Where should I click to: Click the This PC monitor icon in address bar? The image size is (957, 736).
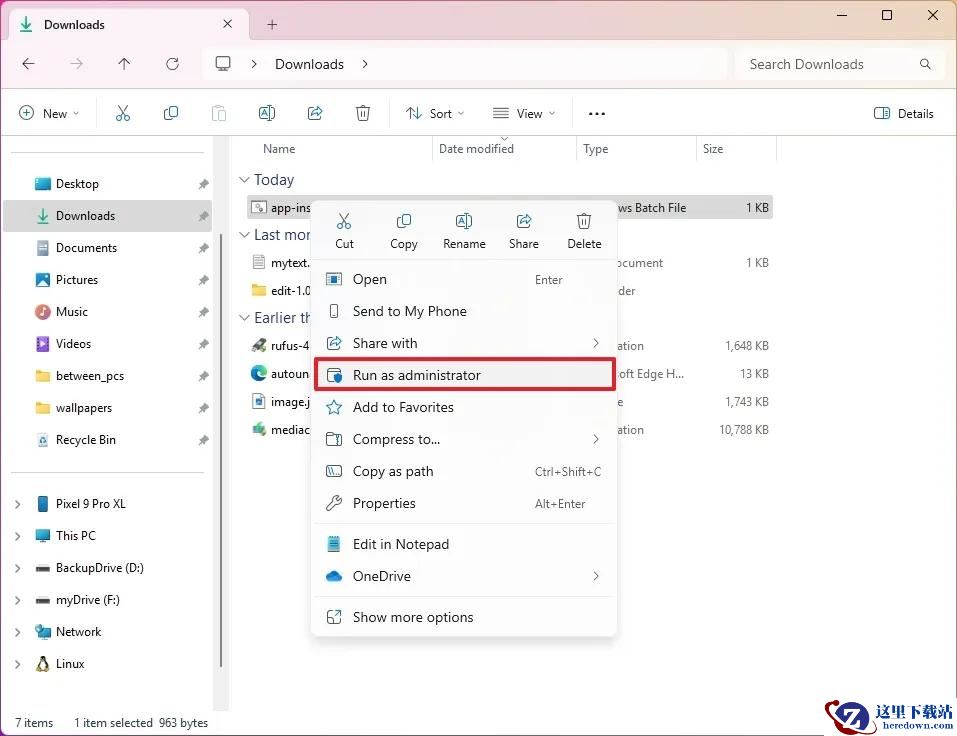pos(223,64)
